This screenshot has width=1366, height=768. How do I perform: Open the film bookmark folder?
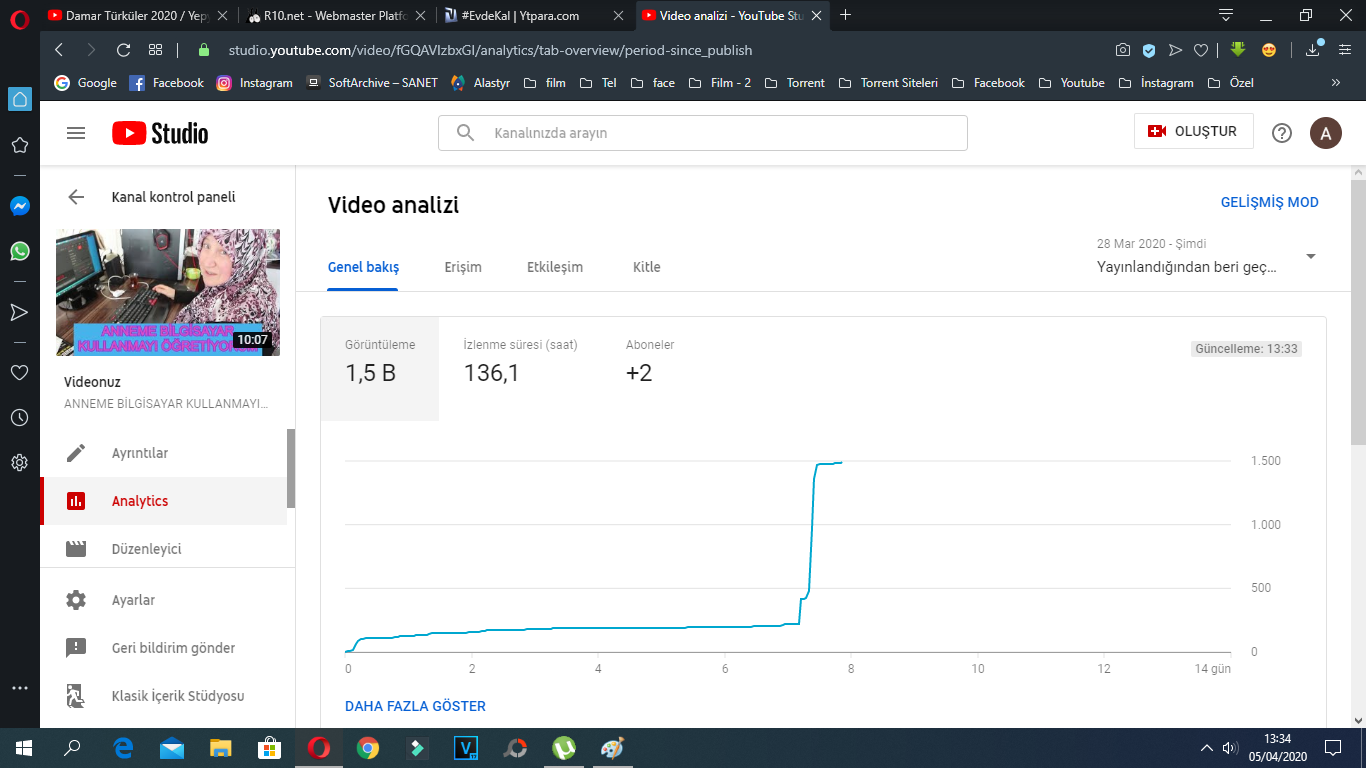click(545, 83)
